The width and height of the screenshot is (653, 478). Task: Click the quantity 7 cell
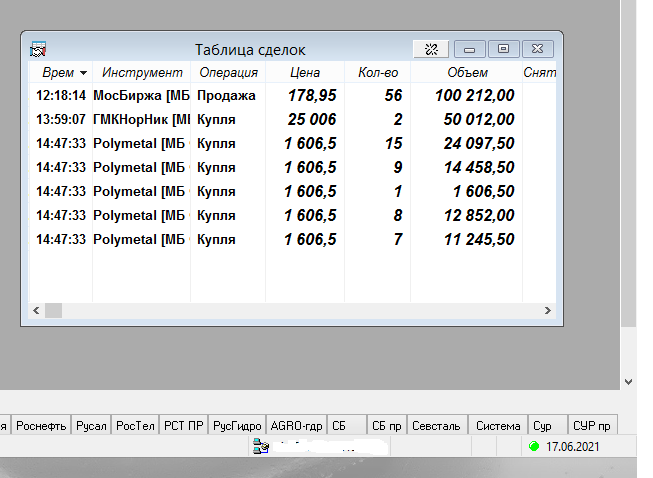tap(378, 239)
